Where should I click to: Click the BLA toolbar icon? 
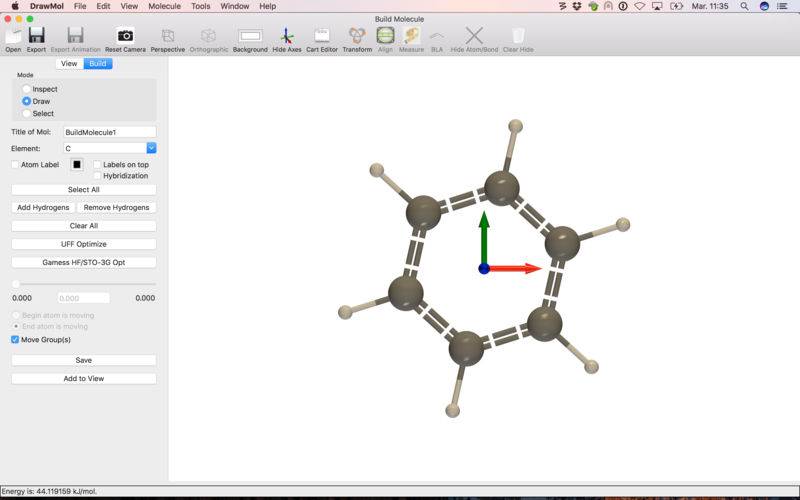437,36
